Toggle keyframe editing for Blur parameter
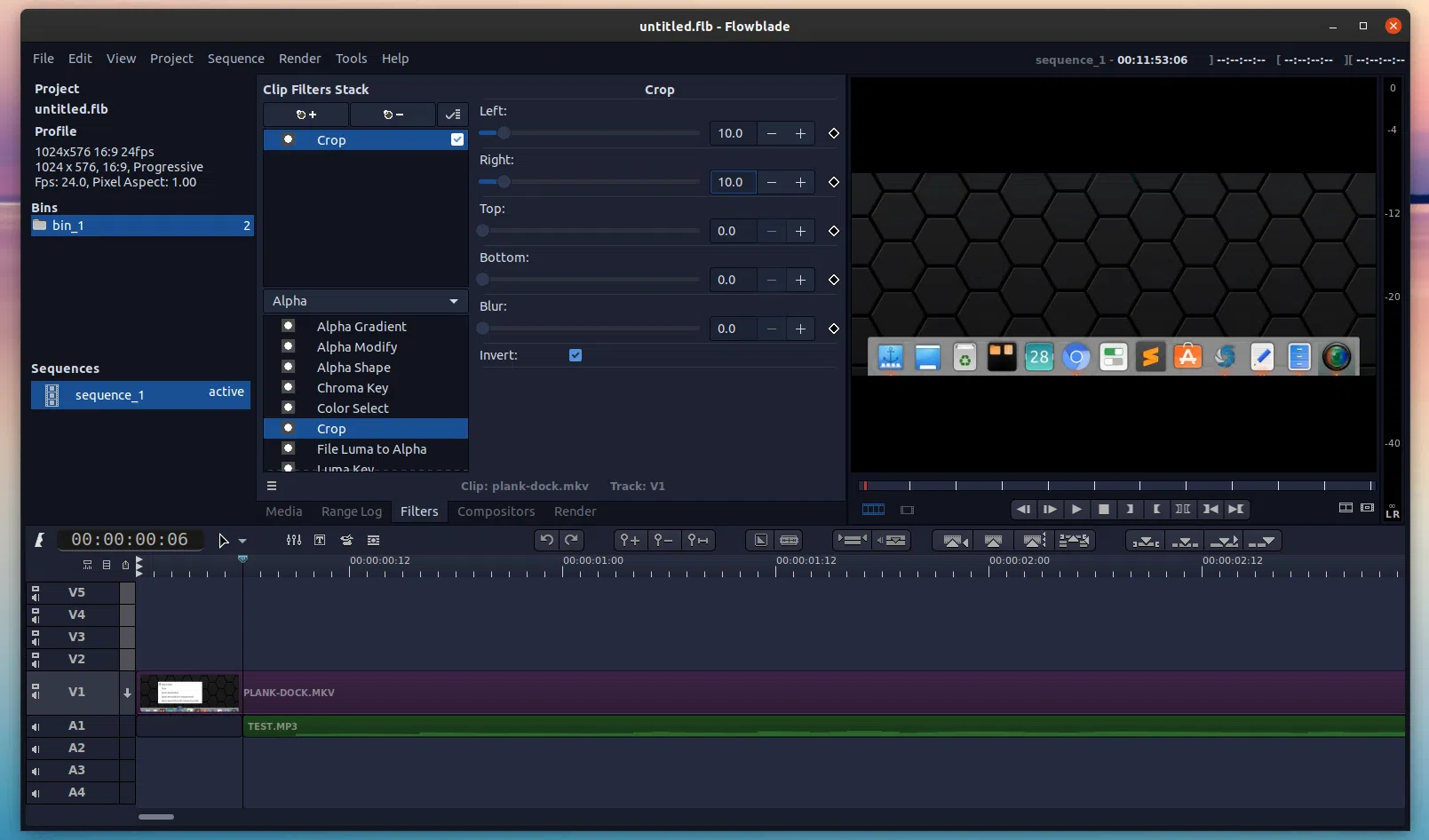 833,329
